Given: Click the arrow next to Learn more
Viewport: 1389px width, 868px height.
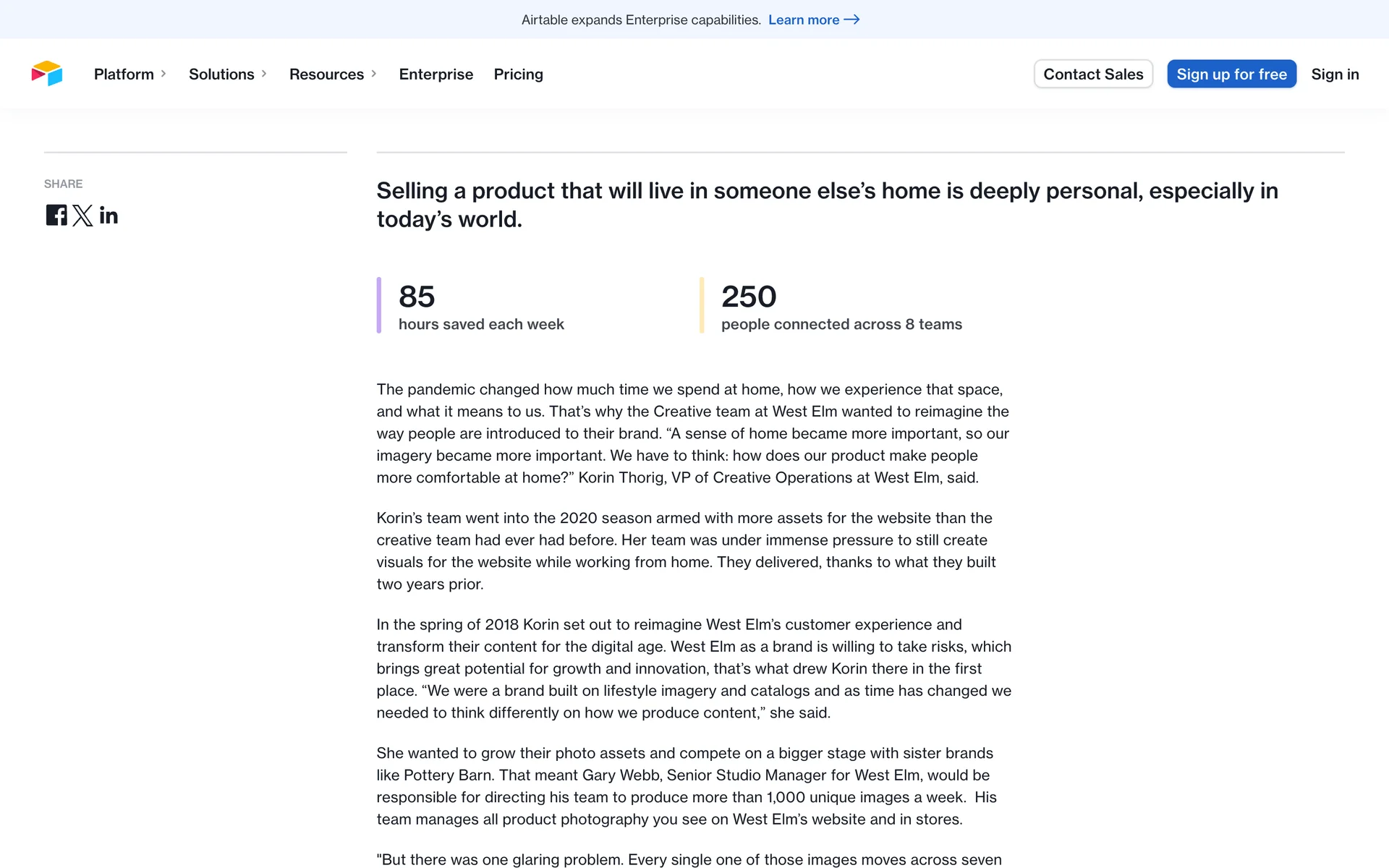Looking at the screenshot, I should pyautogui.click(x=852, y=20).
